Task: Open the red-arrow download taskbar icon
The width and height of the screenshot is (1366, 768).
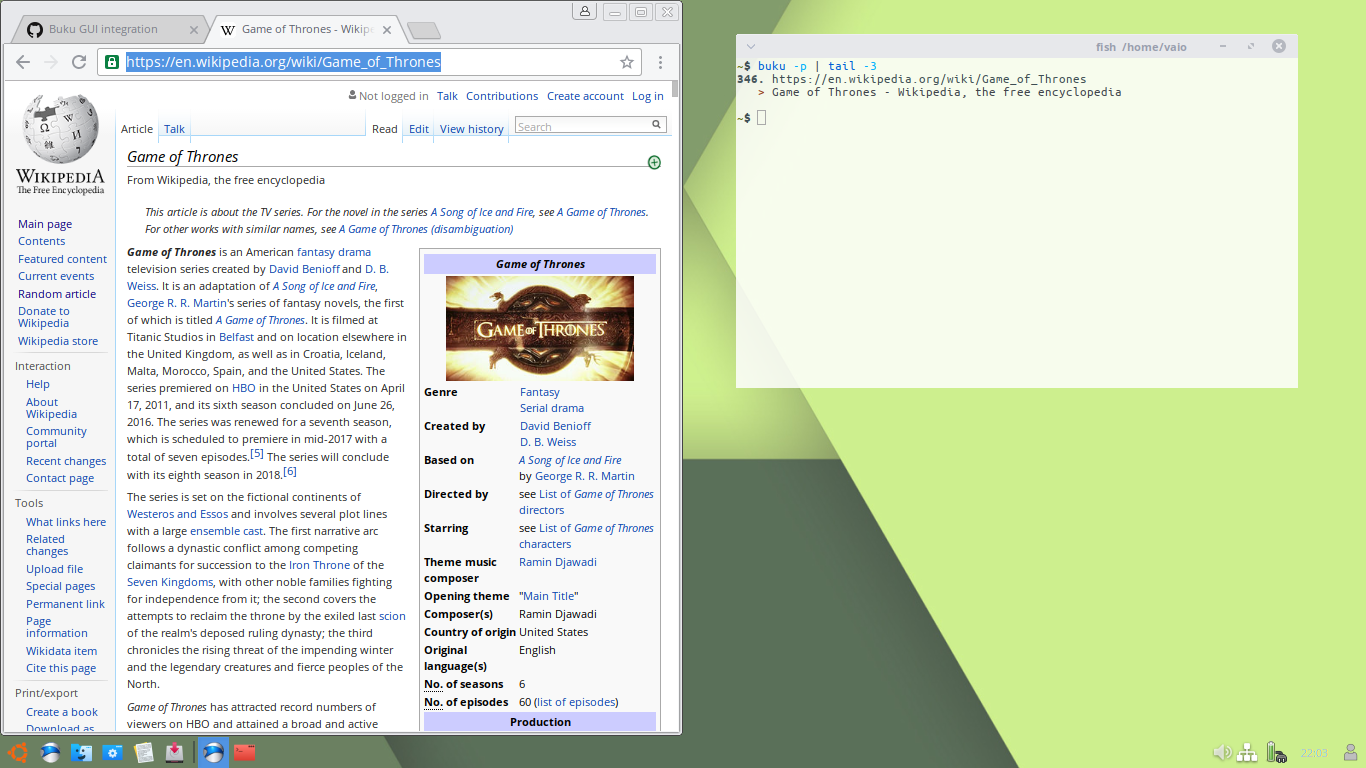Action: coord(175,752)
